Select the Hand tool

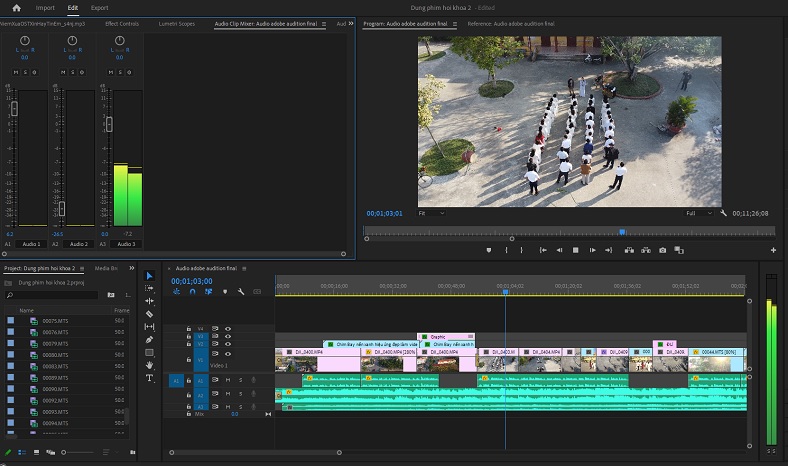(150, 365)
